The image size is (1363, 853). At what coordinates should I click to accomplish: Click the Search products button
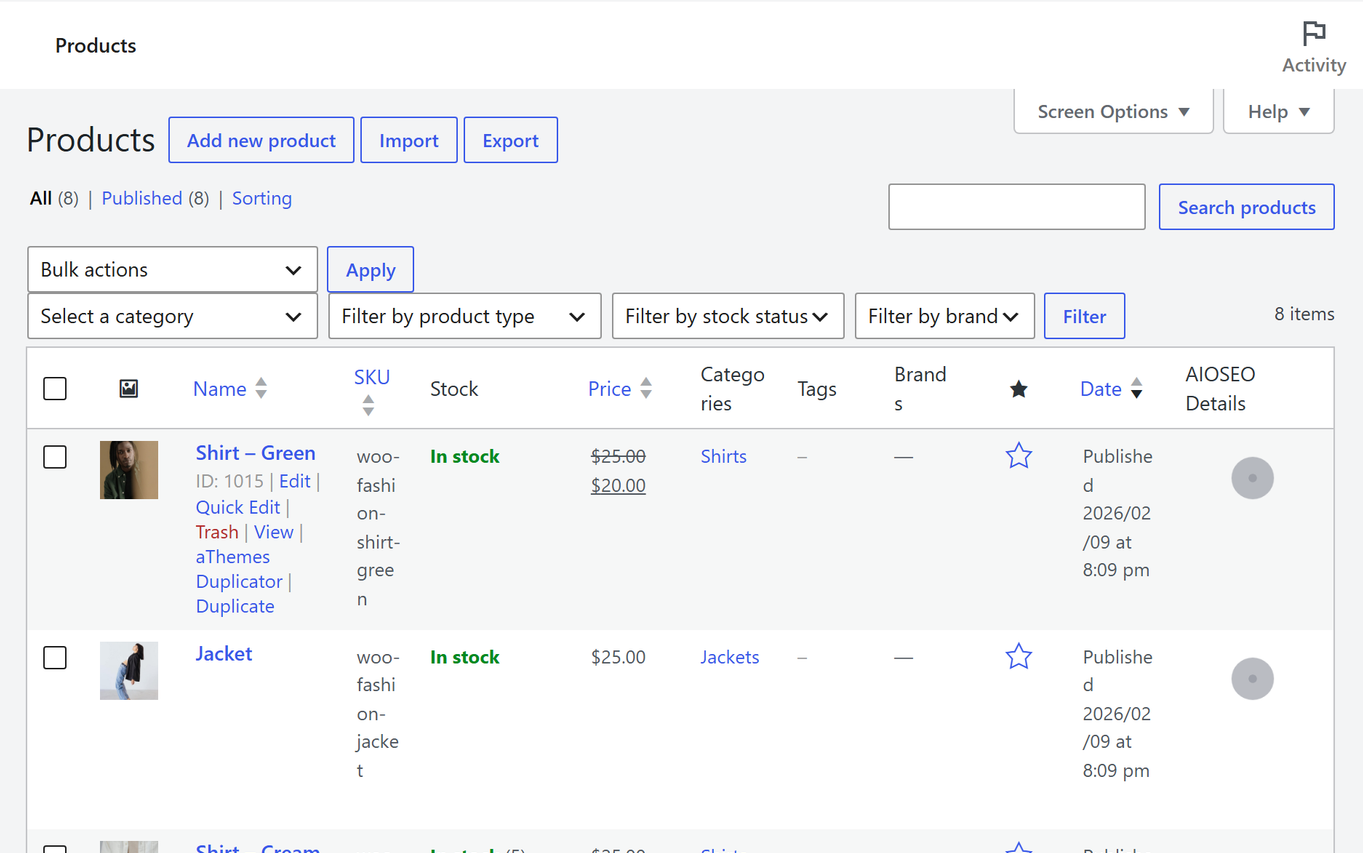[1246, 207]
